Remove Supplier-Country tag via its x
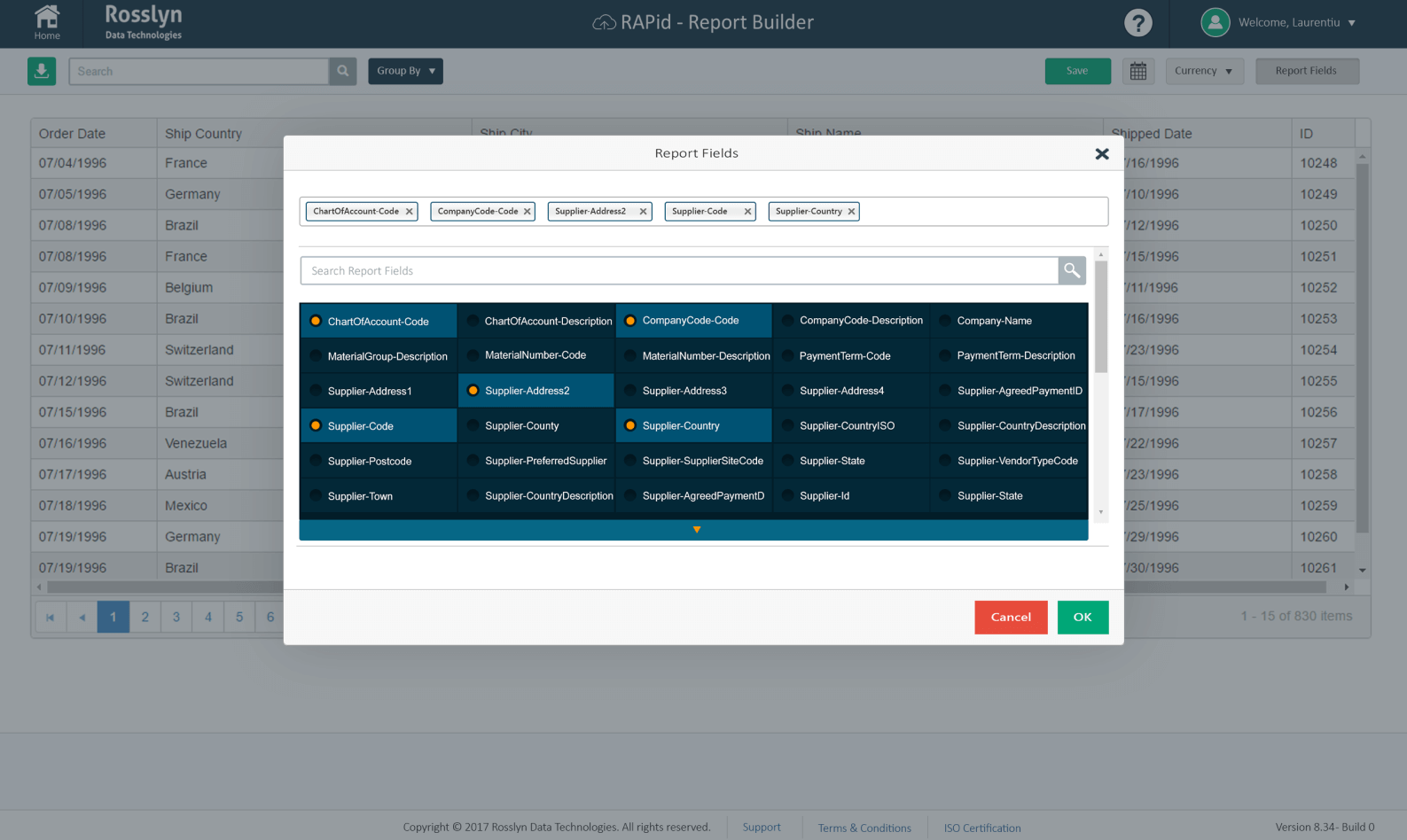 (x=852, y=212)
